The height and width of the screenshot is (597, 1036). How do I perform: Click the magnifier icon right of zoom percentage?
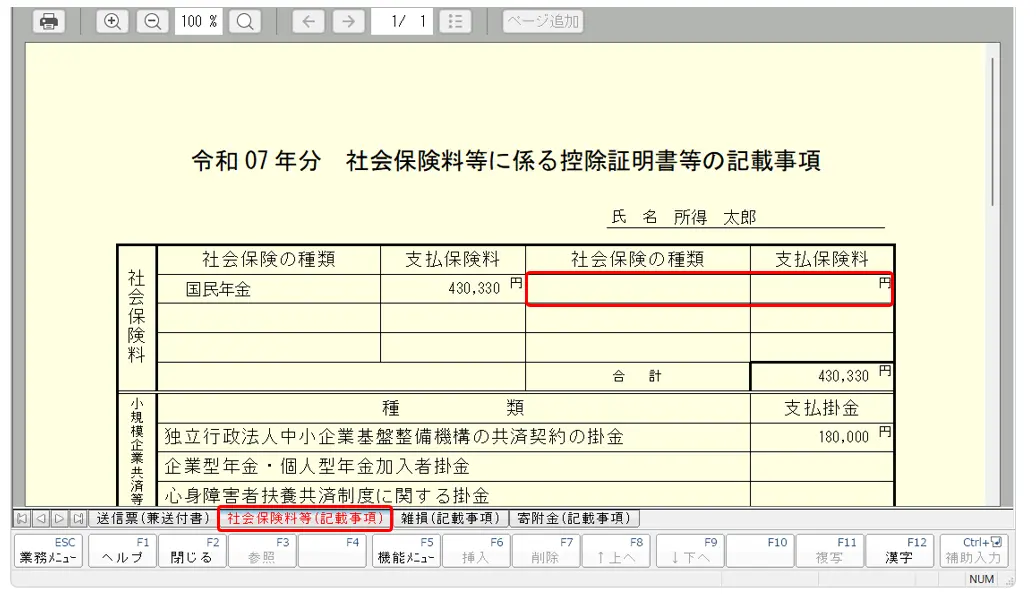pyautogui.click(x=243, y=22)
